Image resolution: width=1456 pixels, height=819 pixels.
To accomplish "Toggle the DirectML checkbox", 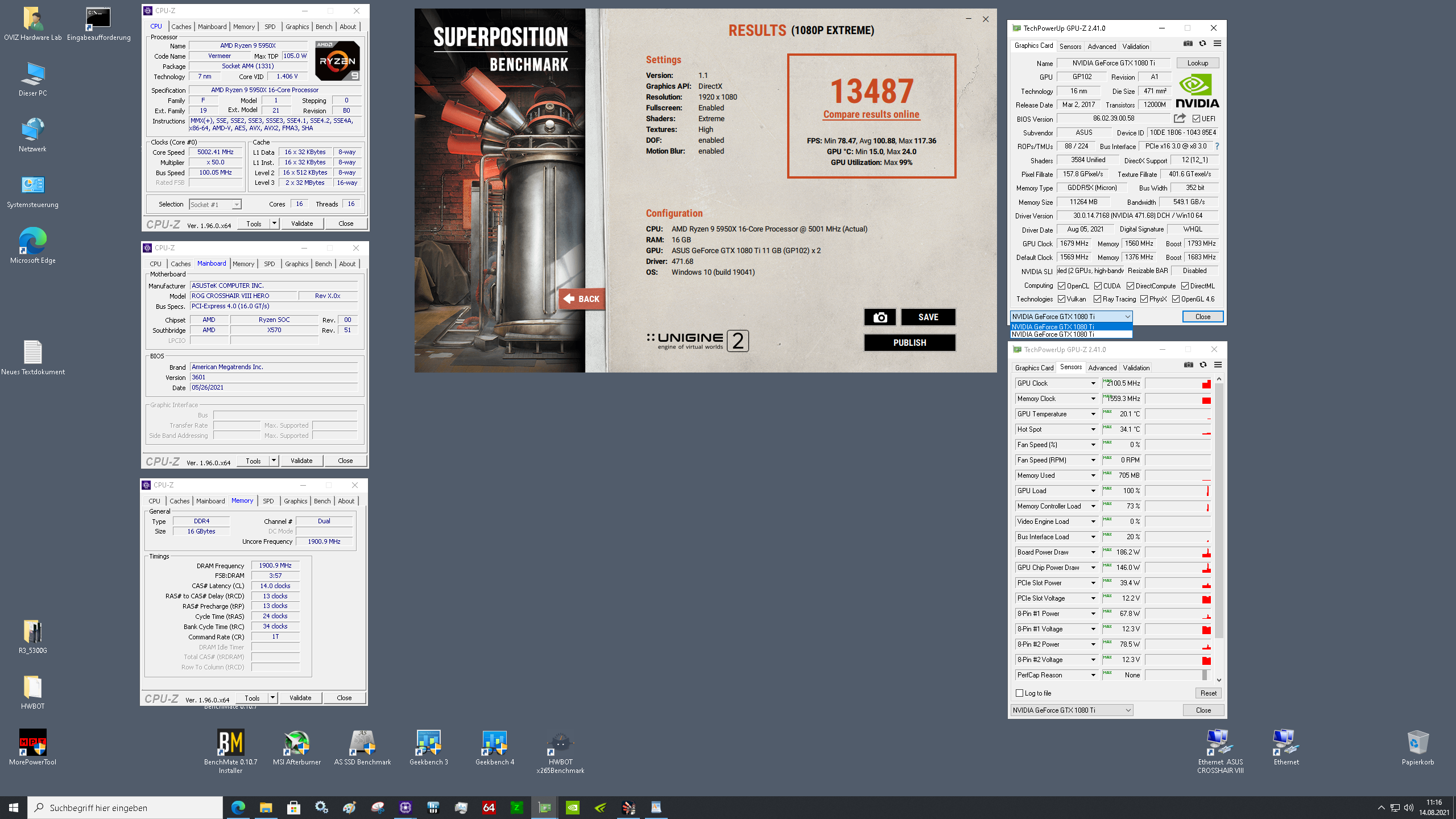I will pyautogui.click(x=1185, y=286).
